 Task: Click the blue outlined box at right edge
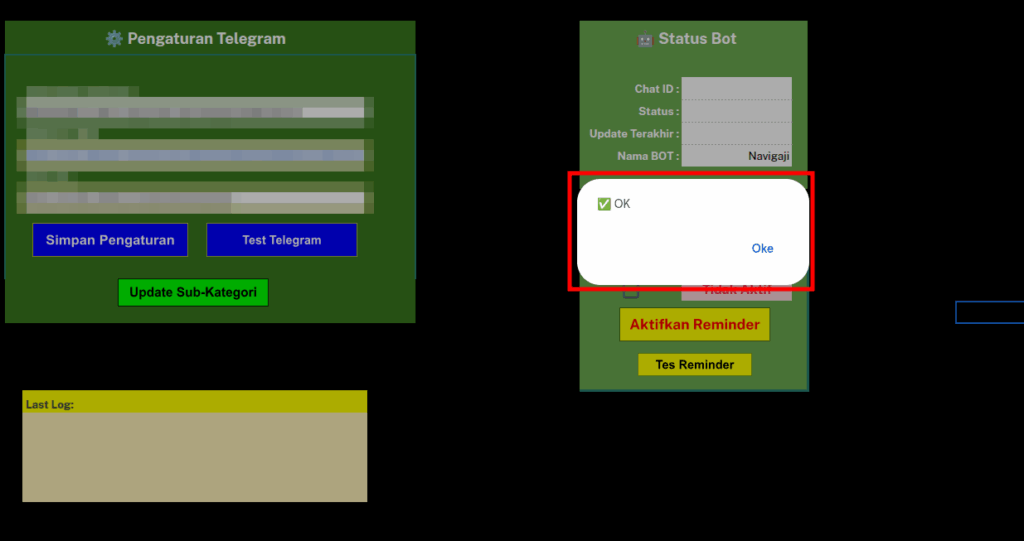click(x=989, y=312)
